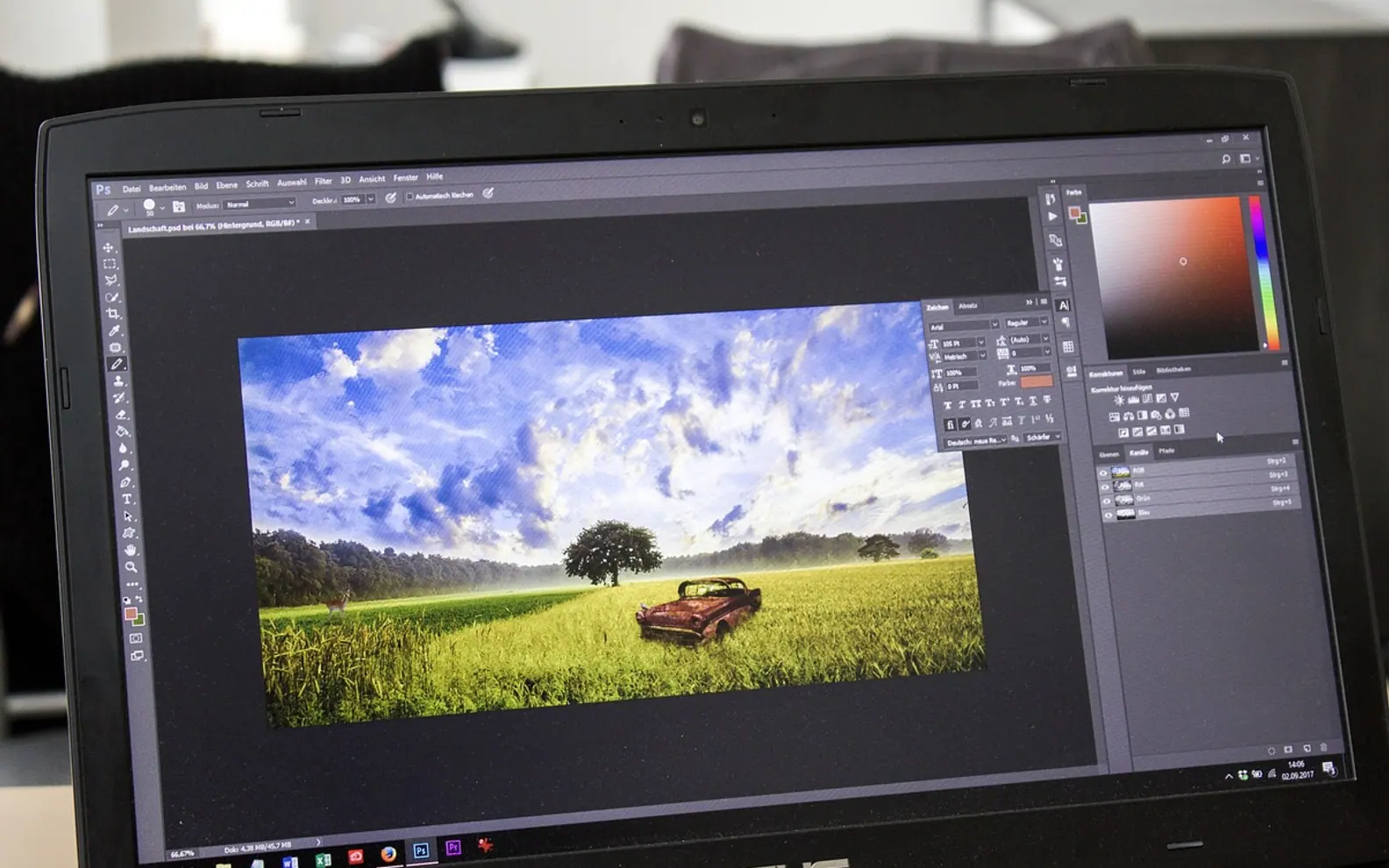Open Excel from the taskbar
This screenshot has width=1389, height=868.
(x=323, y=859)
